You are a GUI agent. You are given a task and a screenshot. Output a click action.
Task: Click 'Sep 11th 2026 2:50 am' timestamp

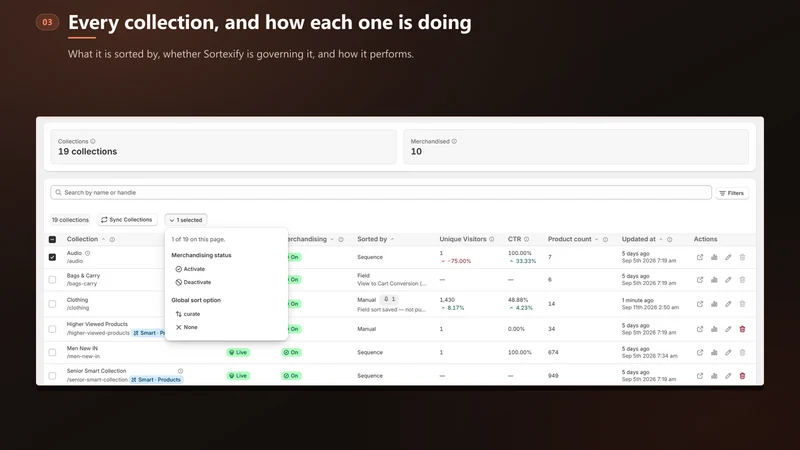pyautogui.click(x=650, y=308)
